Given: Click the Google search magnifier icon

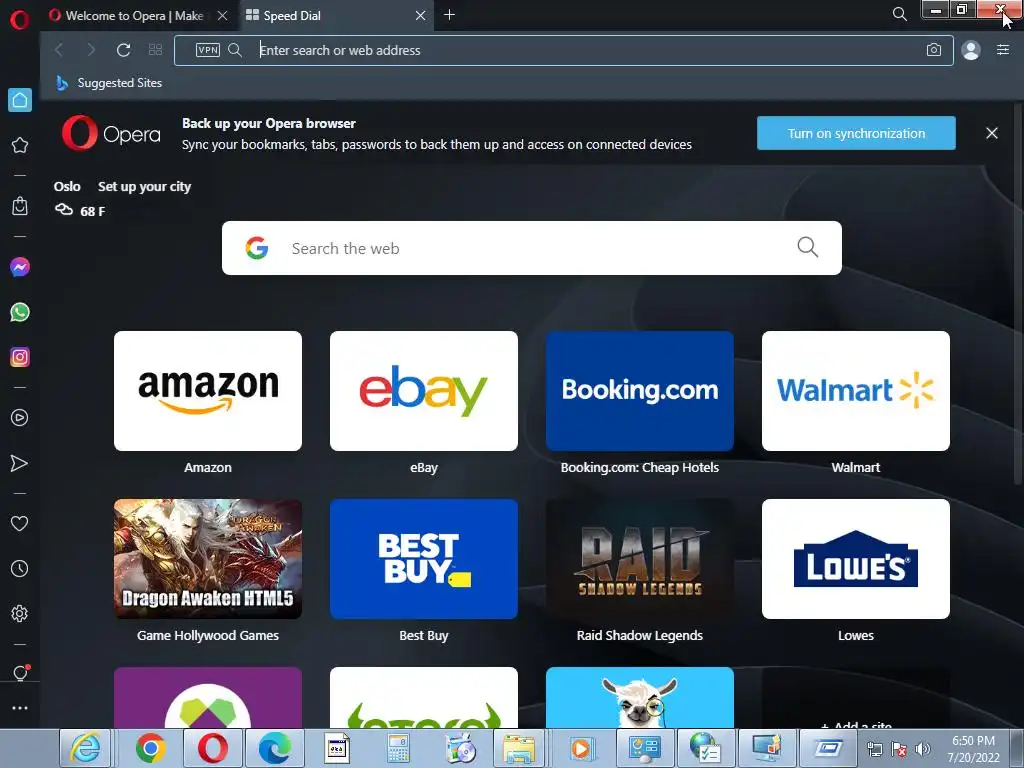Looking at the screenshot, I should 808,248.
